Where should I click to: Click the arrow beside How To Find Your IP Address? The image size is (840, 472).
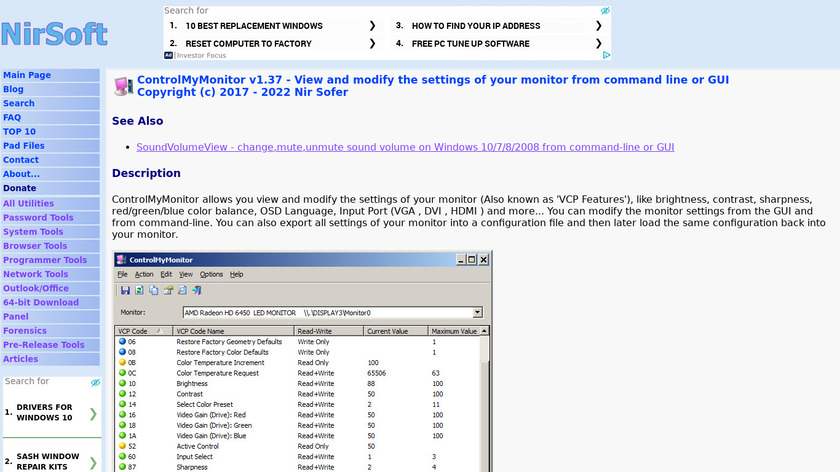pyautogui.click(x=599, y=26)
